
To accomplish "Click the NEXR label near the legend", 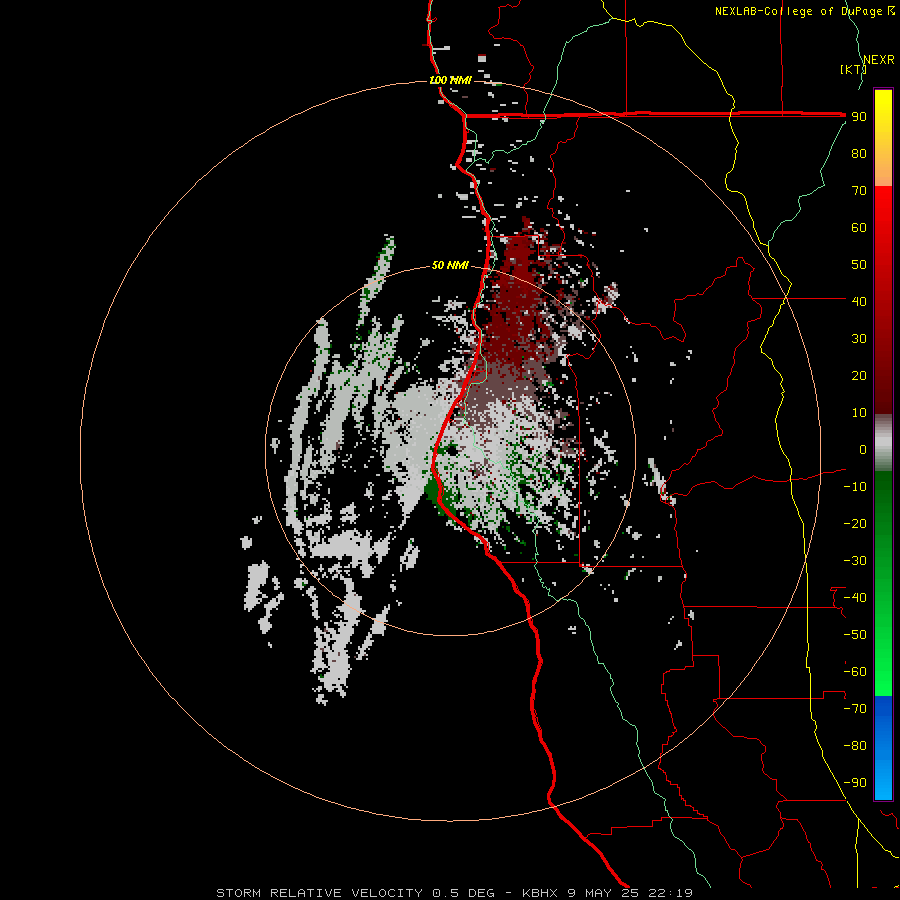I will tap(879, 60).
